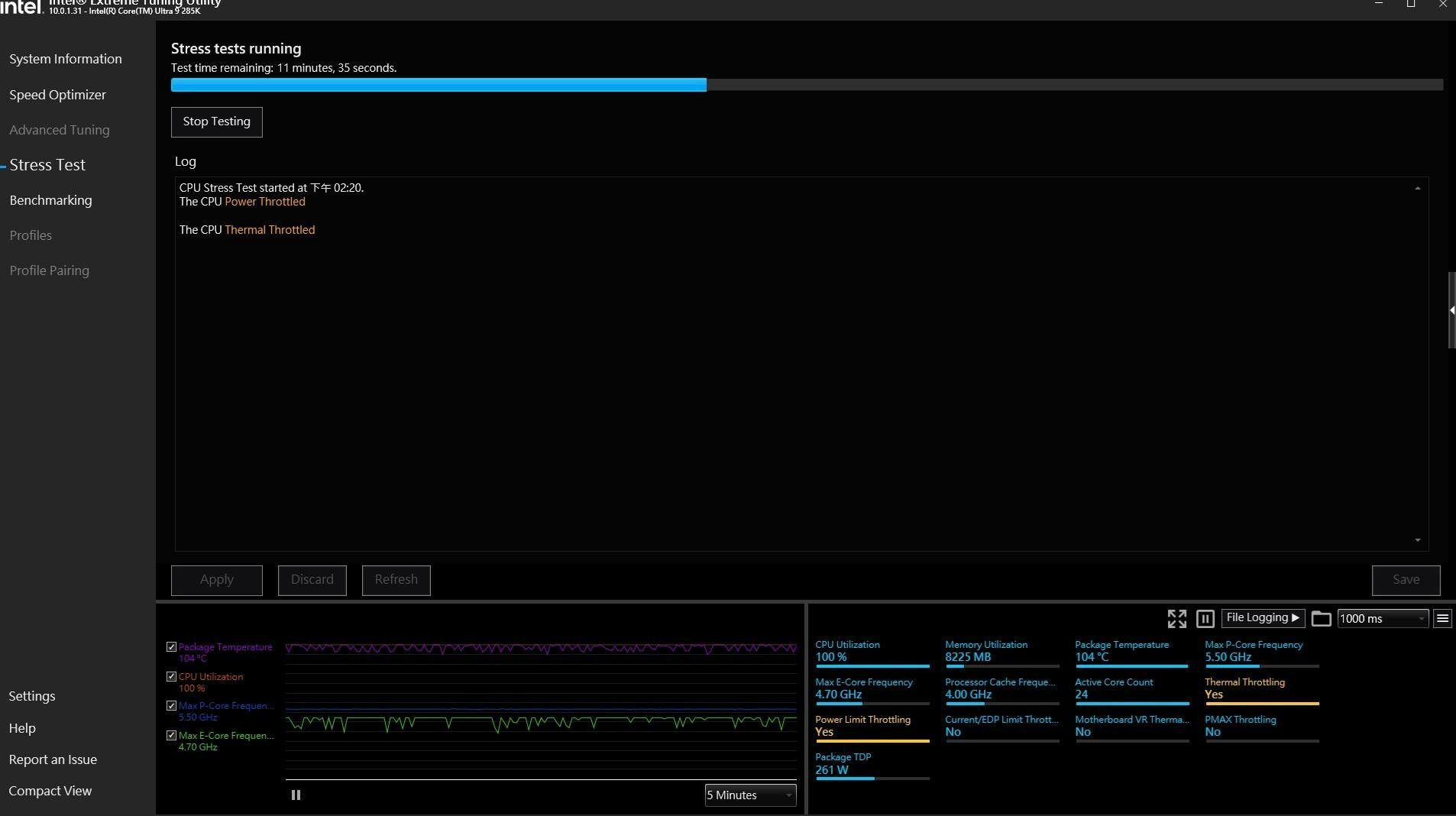Open the 1000 ms polling interval dropdown
1456x816 pixels.
pos(1382,619)
